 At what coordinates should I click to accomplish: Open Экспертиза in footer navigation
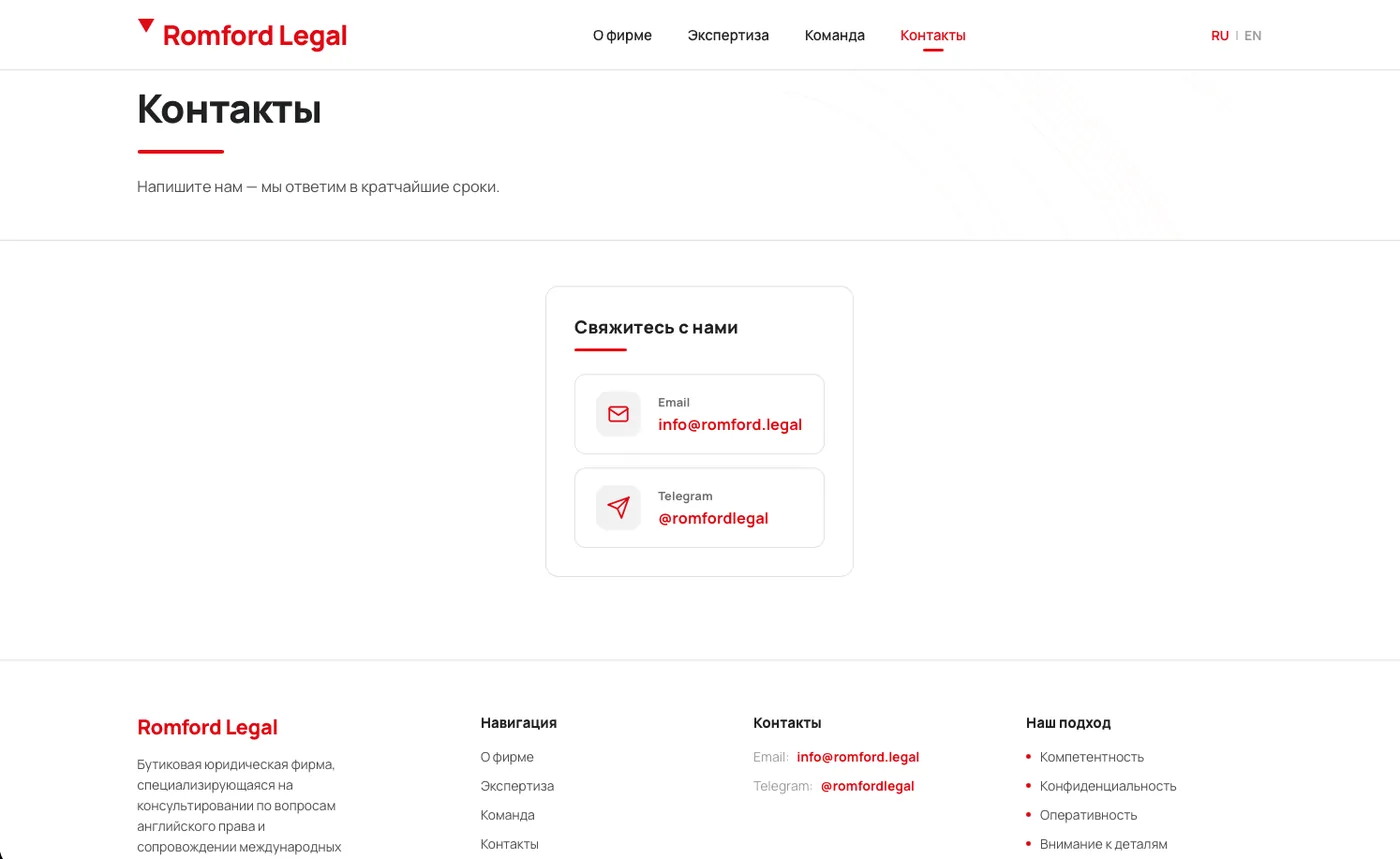[517, 786]
